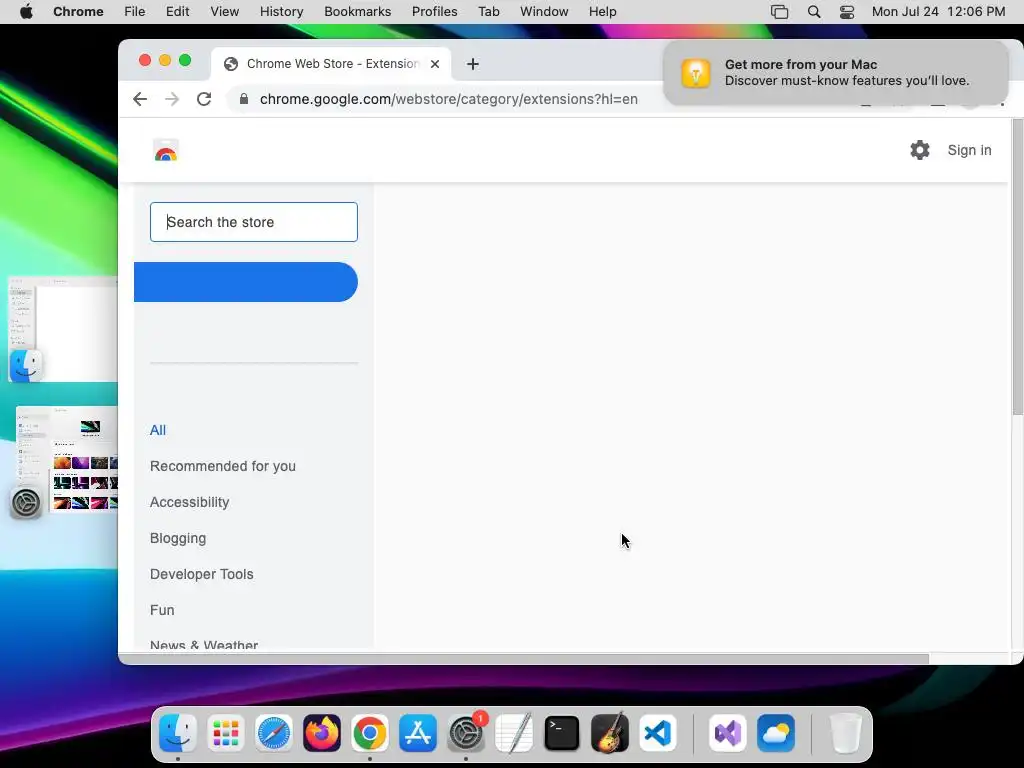Open the Window menu

pos(544,12)
